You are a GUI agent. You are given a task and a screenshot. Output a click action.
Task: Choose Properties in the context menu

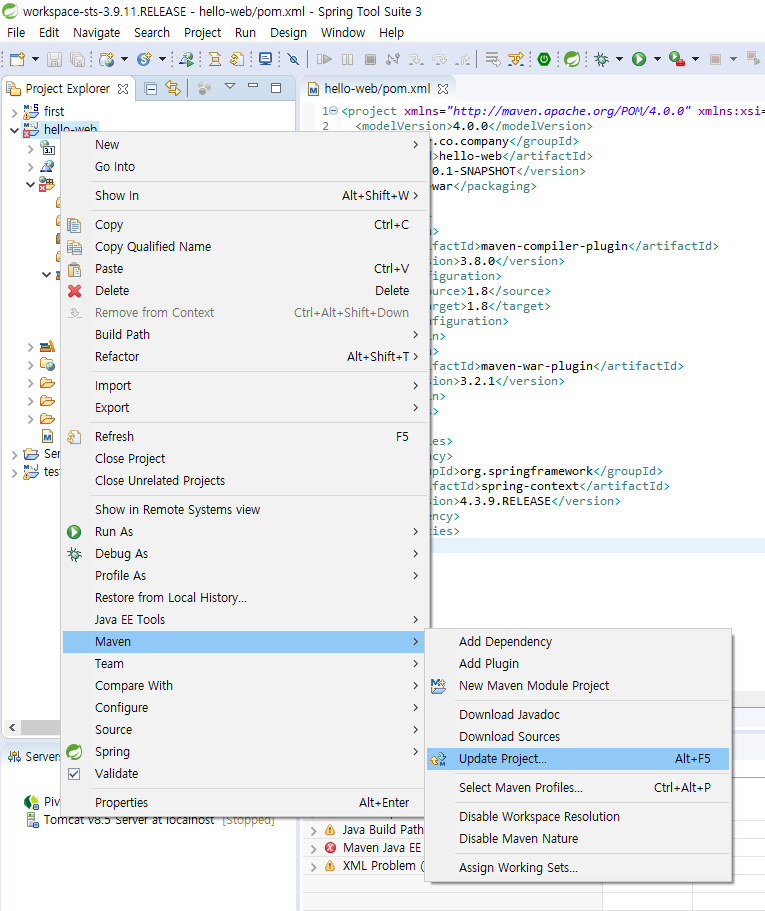click(x=121, y=803)
